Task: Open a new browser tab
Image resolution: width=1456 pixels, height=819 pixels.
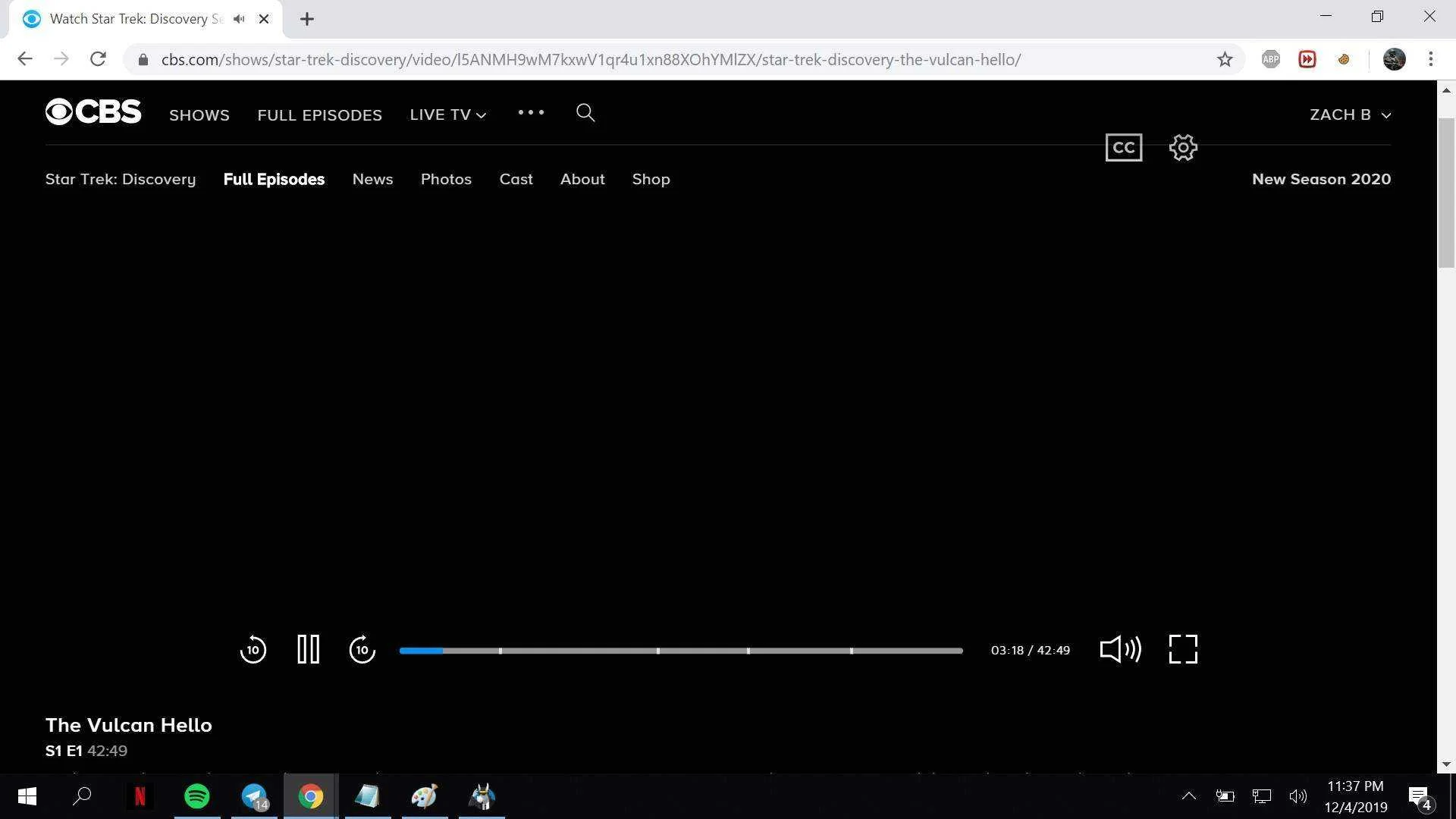Action: coord(307,19)
